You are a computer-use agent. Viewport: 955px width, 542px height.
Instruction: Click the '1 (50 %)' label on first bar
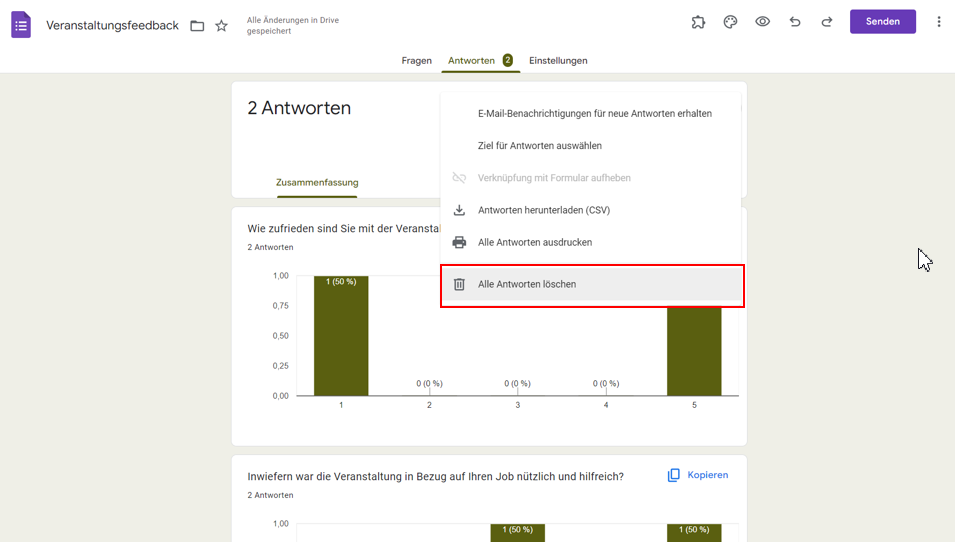coord(341,281)
